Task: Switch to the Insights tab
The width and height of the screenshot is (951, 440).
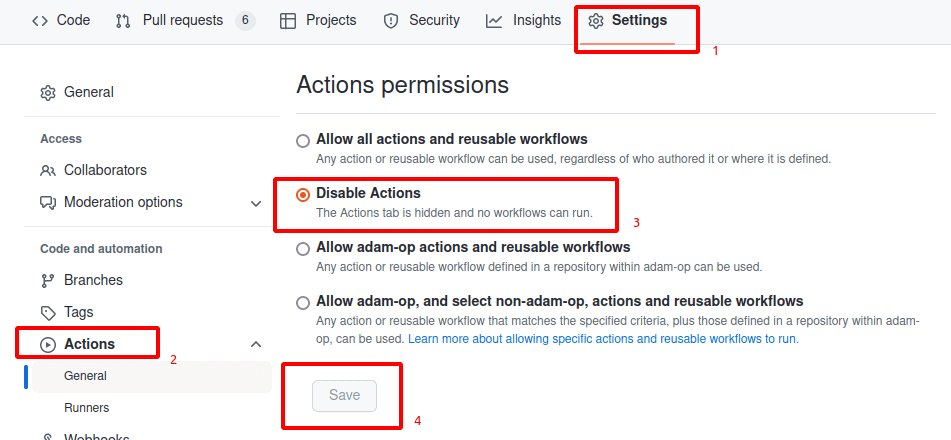Action: (x=537, y=21)
